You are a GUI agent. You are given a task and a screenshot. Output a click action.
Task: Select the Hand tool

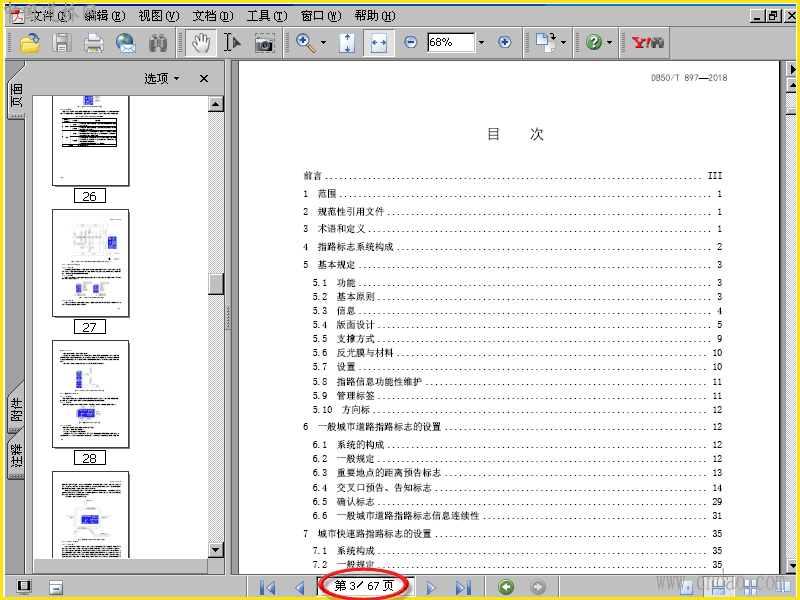point(201,43)
